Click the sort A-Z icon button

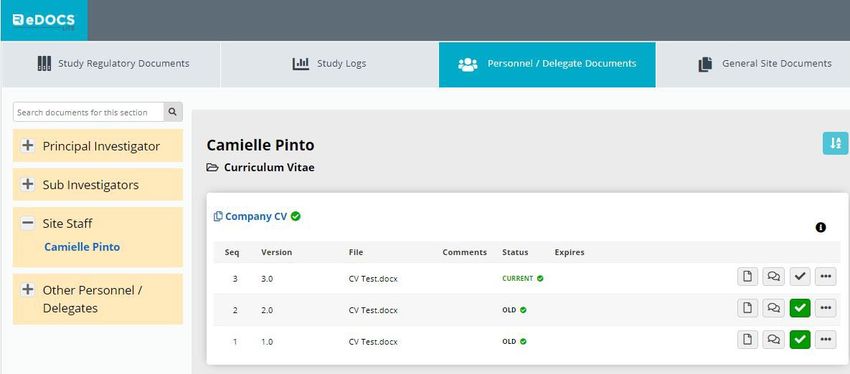tap(835, 143)
